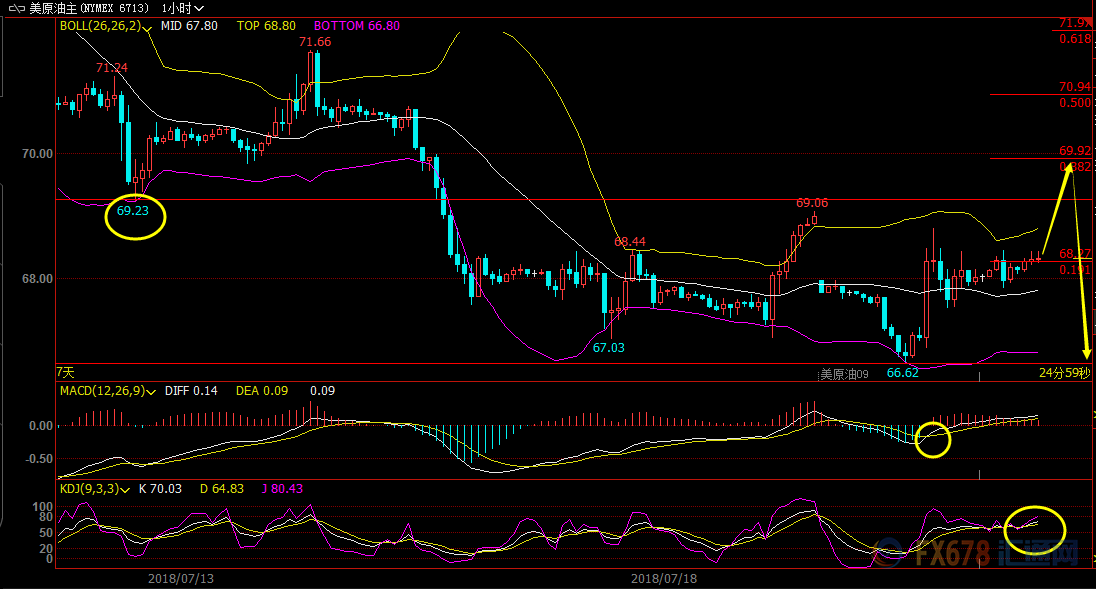Screen dimensions: 1096x589
Task: Expand the MACD(12,26,9) indicator menu
Action: click(x=150, y=391)
